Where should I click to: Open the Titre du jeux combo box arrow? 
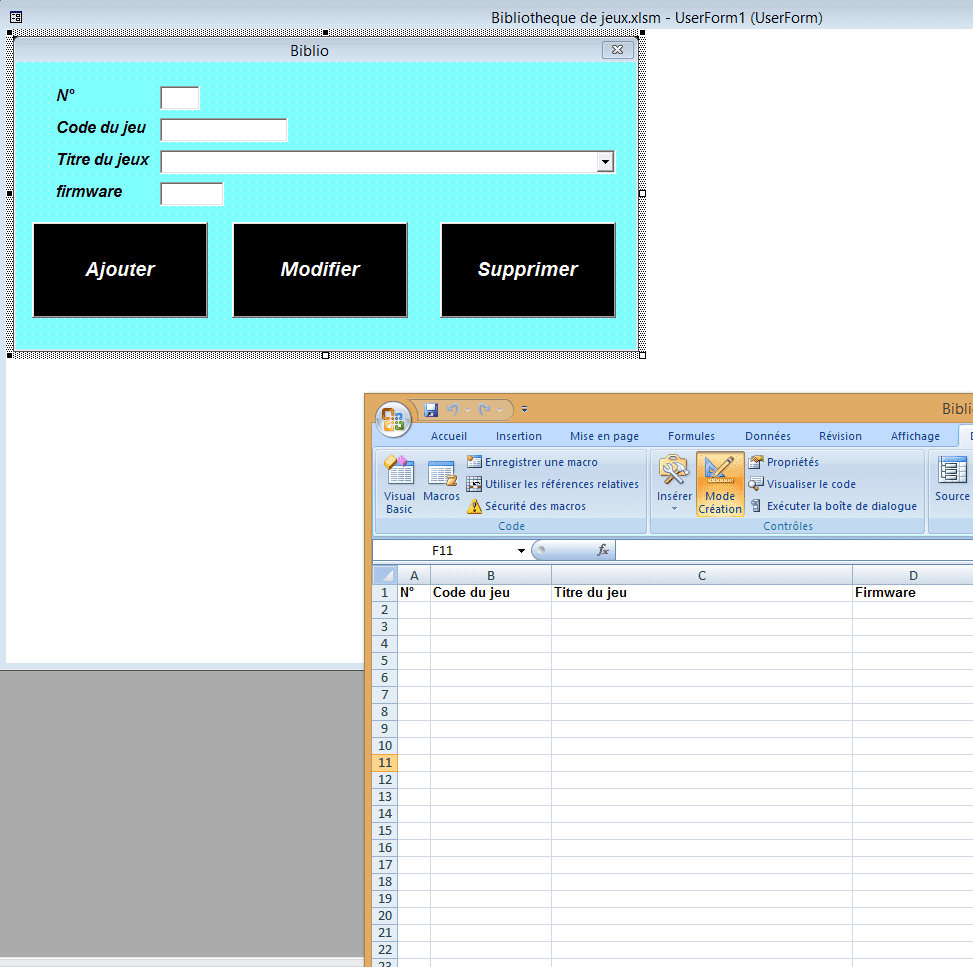click(605, 162)
